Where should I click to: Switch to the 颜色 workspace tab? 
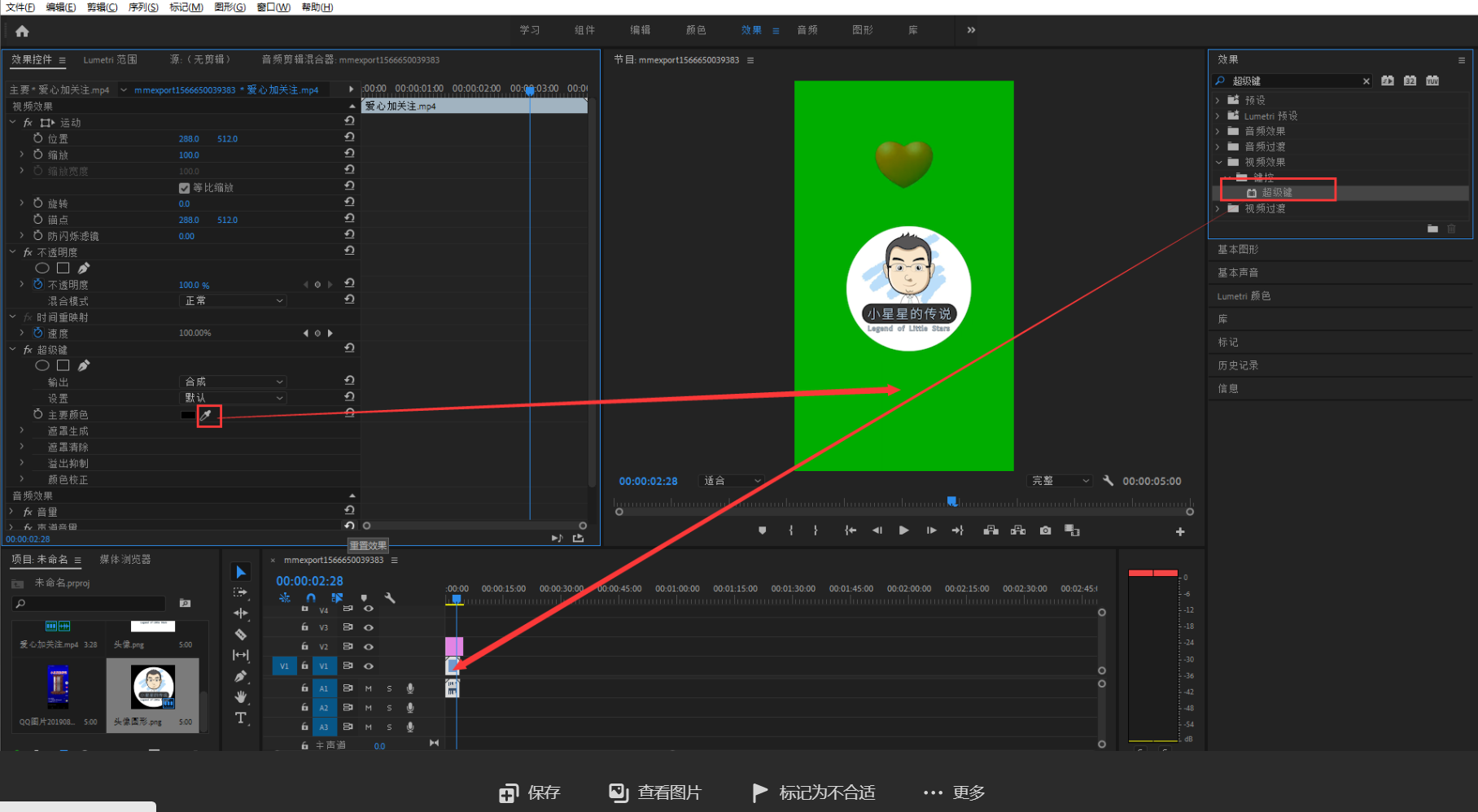(x=696, y=30)
